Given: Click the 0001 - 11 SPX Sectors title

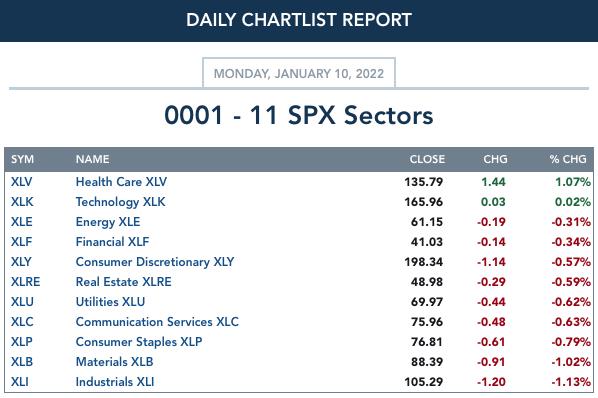Looking at the screenshot, I should 299,115.
